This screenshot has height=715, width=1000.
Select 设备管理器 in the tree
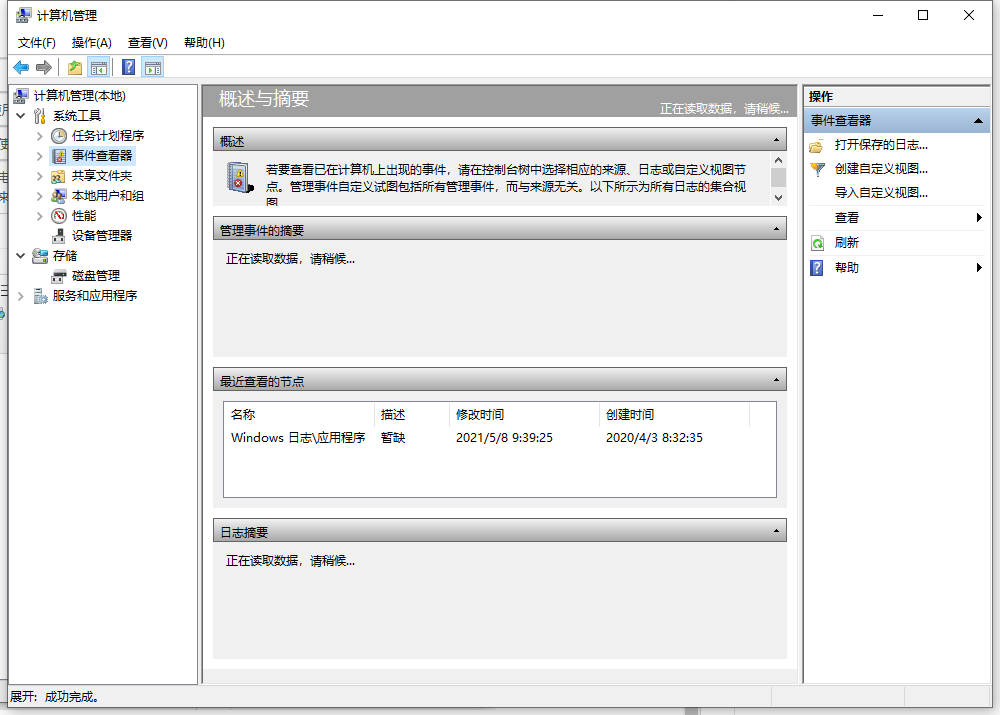pyautogui.click(x=101, y=236)
